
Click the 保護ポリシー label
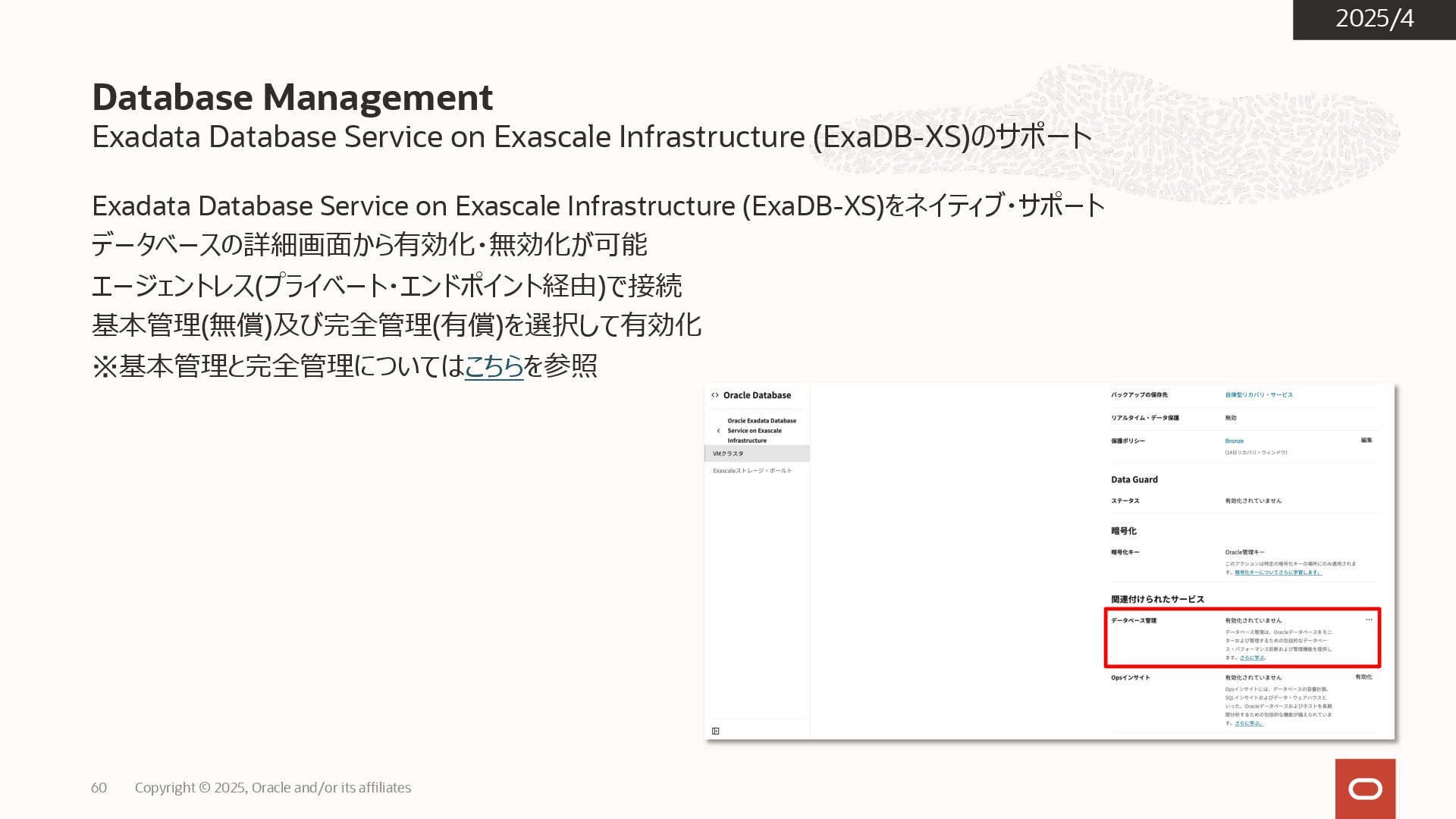(1128, 441)
